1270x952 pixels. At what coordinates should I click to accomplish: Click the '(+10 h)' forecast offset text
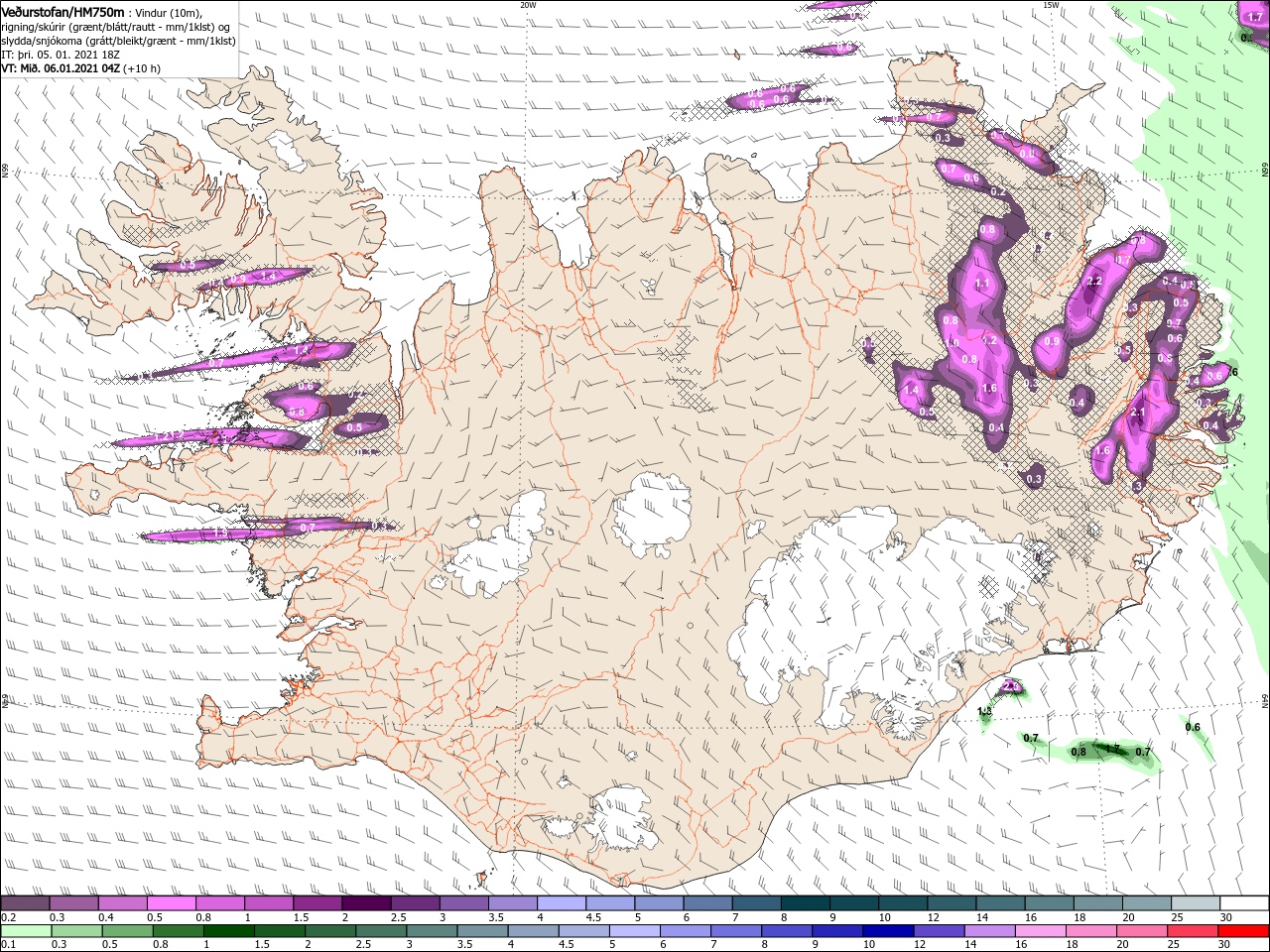[142, 68]
